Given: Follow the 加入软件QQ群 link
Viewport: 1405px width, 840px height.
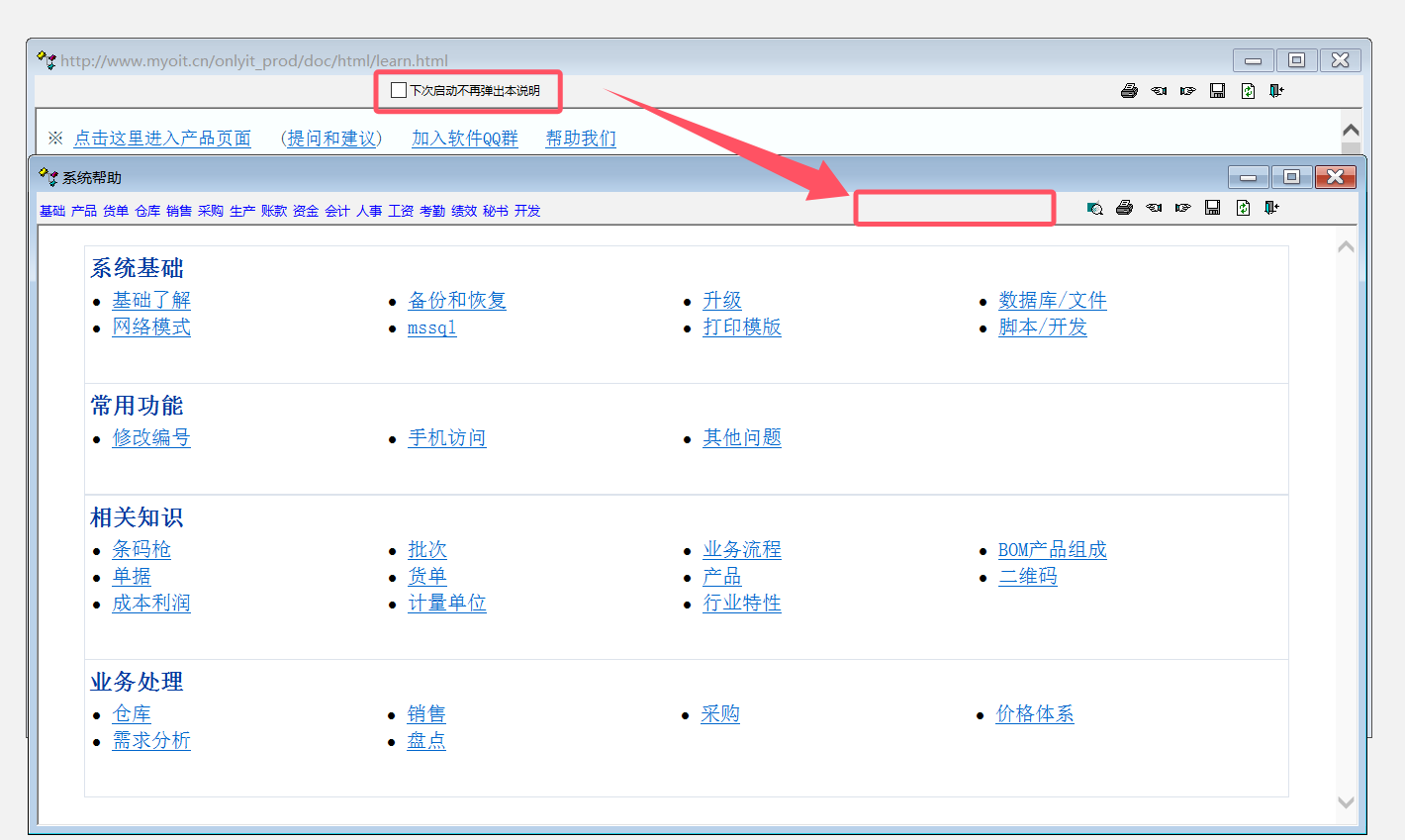Looking at the screenshot, I should coord(465,139).
